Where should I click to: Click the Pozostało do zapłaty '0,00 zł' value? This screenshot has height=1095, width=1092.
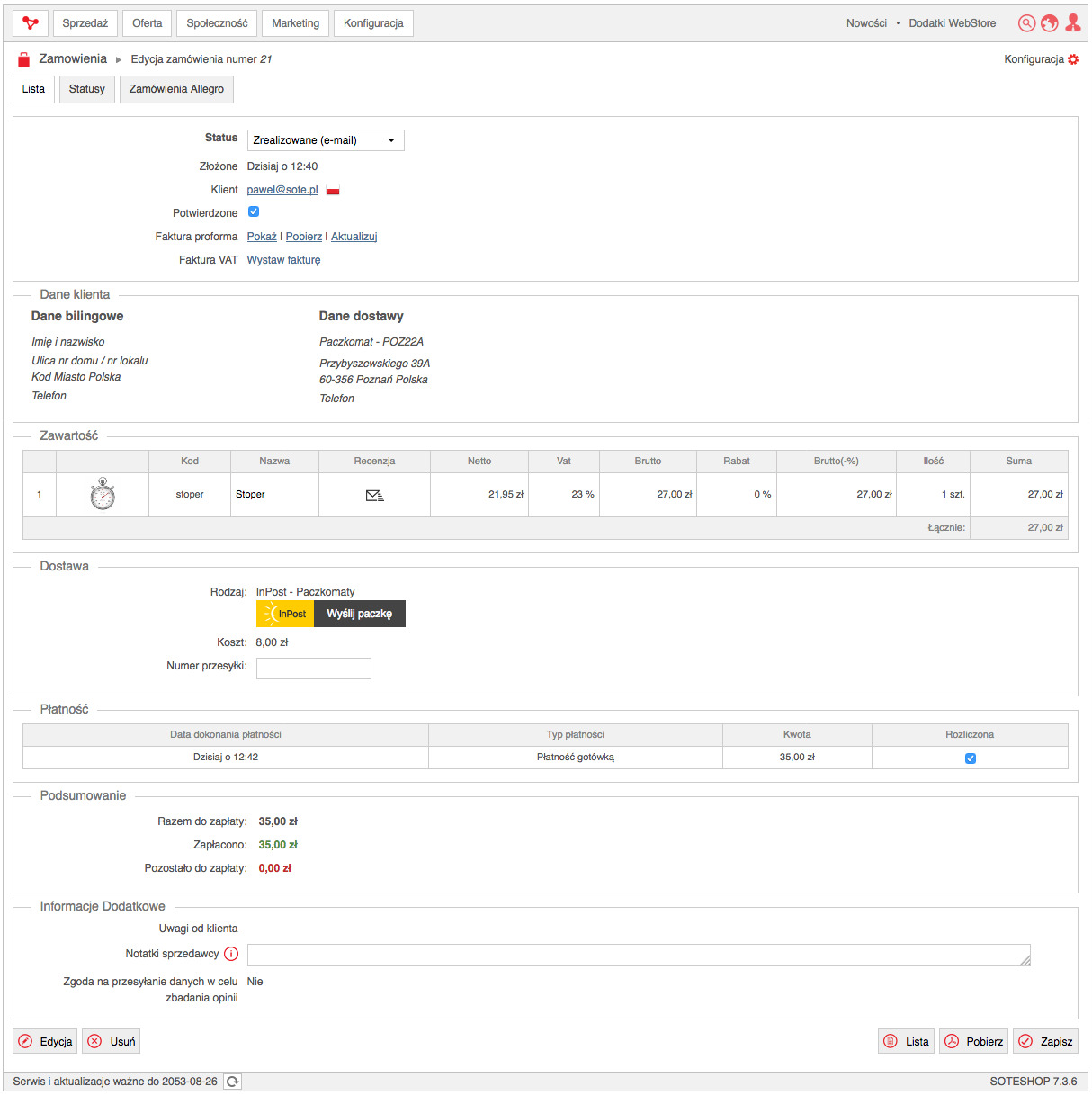(x=275, y=868)
